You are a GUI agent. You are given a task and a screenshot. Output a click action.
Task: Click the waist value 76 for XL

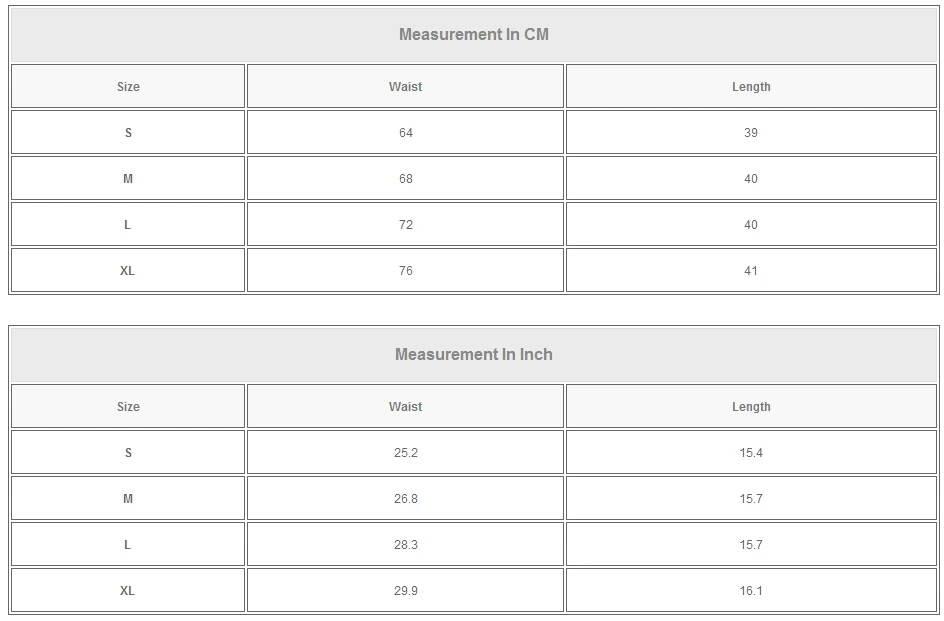pyautogui.click(x=405, y=271)
